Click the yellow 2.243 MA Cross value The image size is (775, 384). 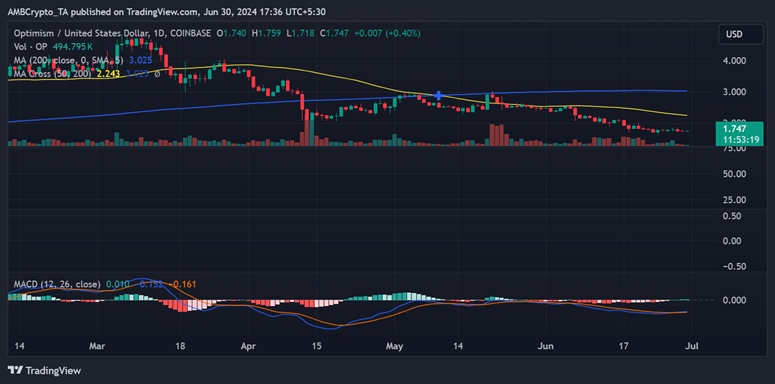[109, 74]
